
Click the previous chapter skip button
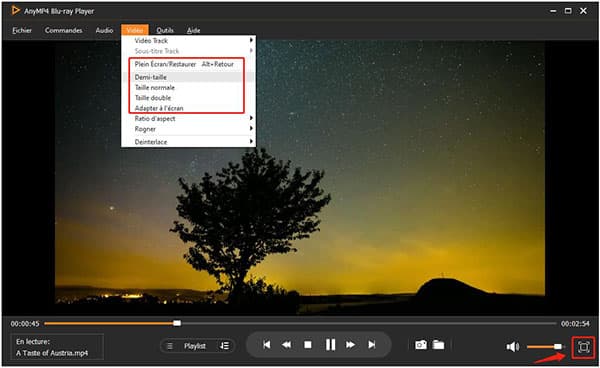tap(267, 345)
